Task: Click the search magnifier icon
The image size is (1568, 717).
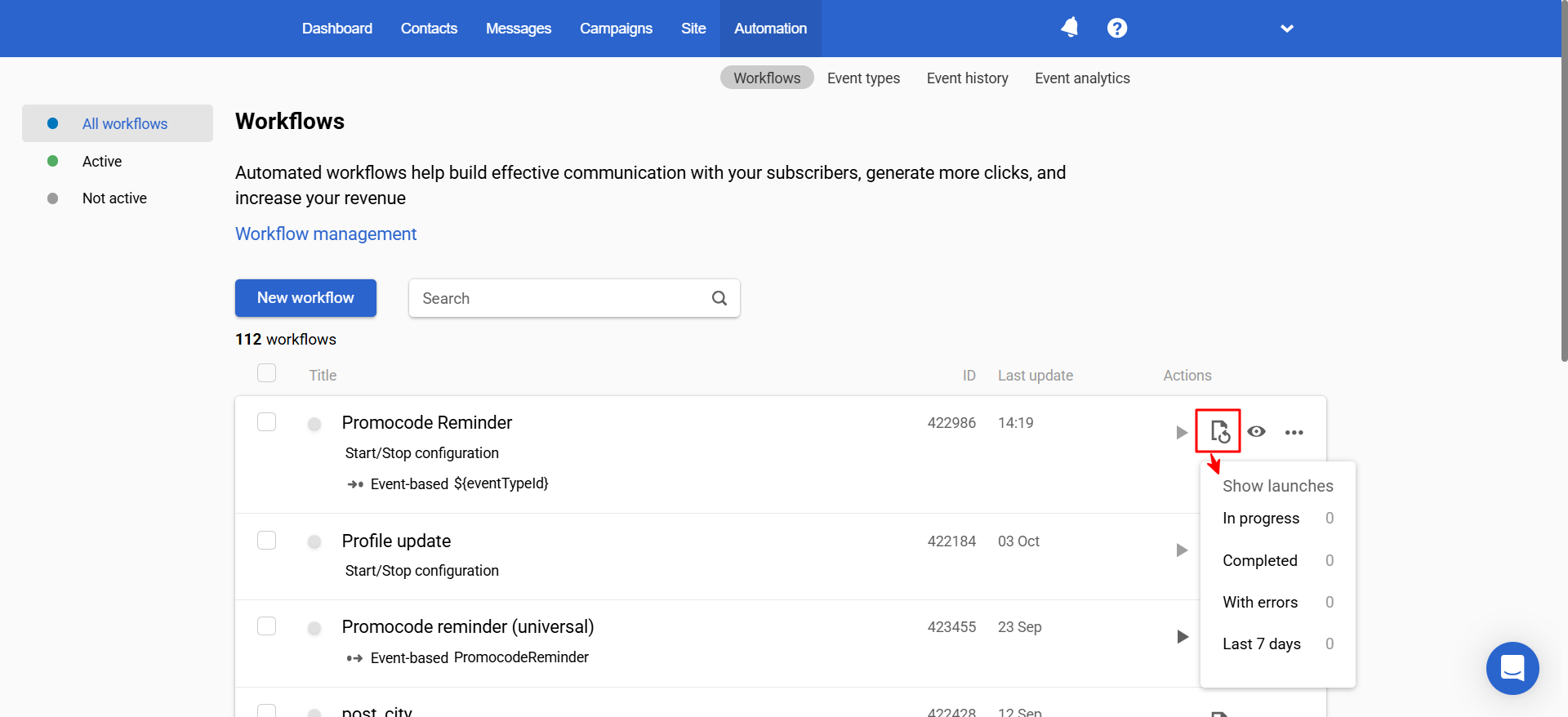Action: coord(719,298)
